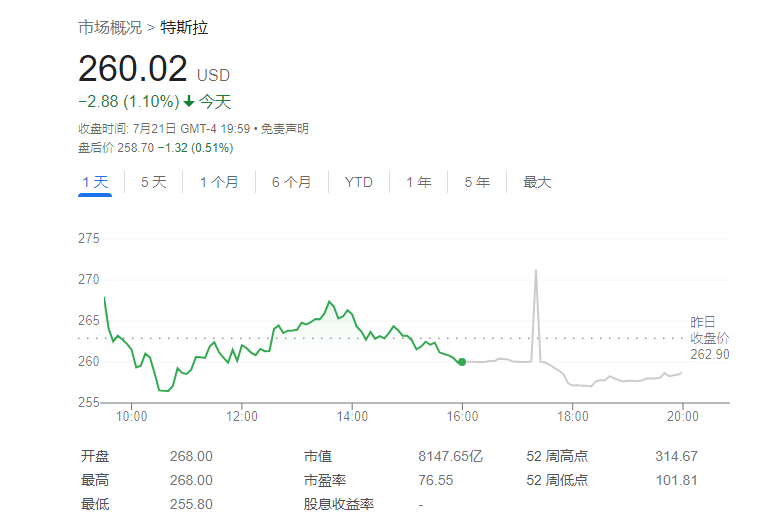The height and width of the screenshot is (524, 773).
Task: Click the 开盘 value 268.00
Action: (191, 456)
